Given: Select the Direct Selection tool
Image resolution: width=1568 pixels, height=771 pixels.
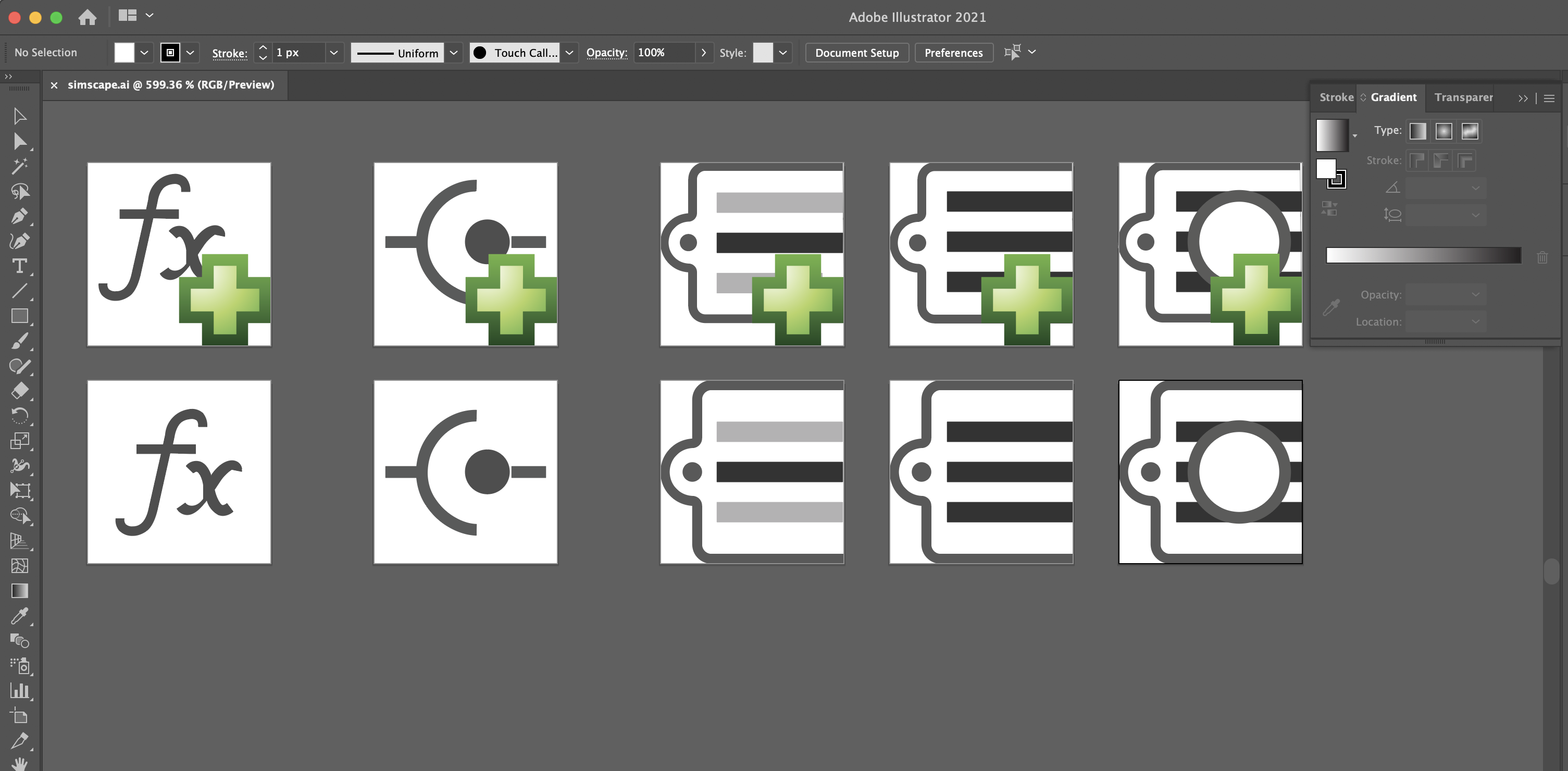Looking at the screenshot, I should tap(19, 141).
